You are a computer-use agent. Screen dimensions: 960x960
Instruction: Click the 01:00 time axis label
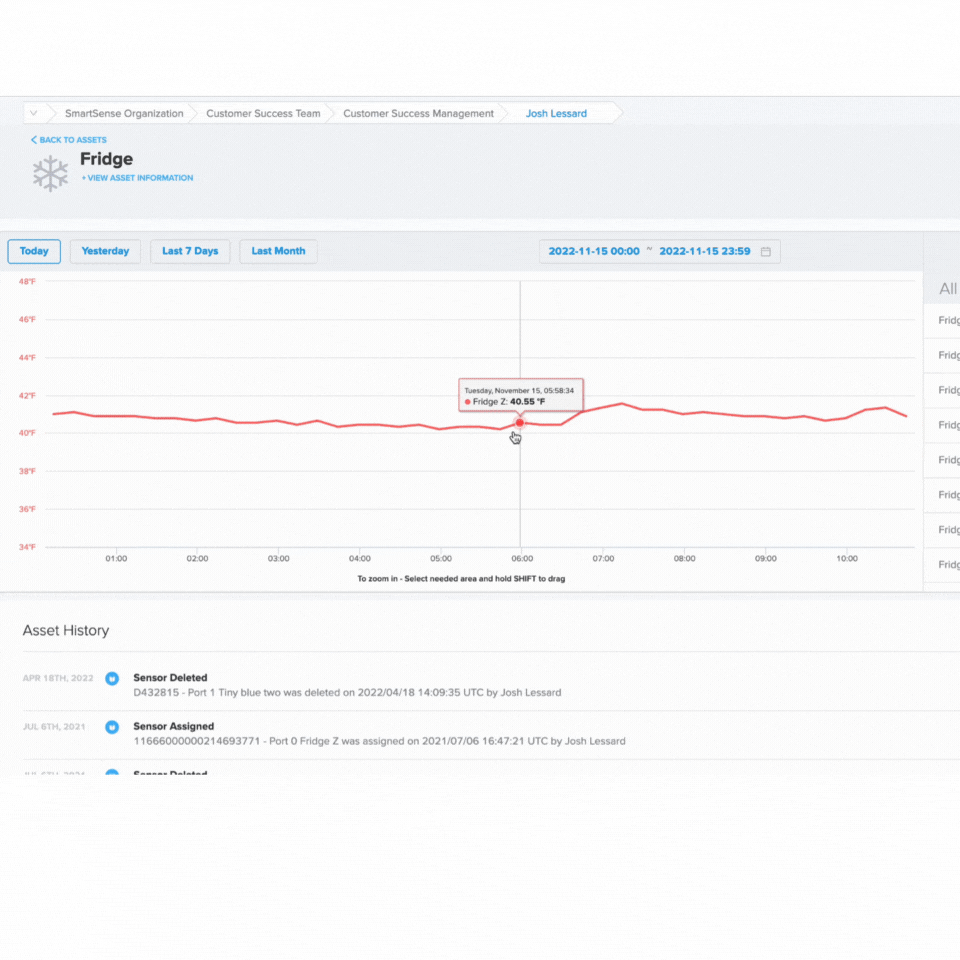click(x=116, y=558)
